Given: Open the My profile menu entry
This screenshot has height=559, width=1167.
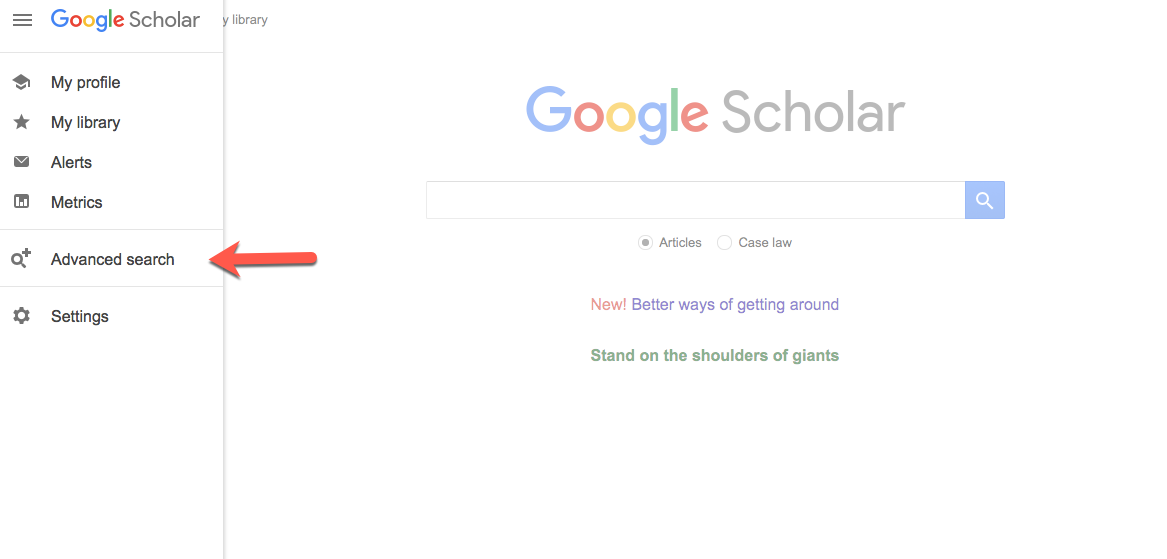Looking at the screenshot, I should [x=112, y=83].
